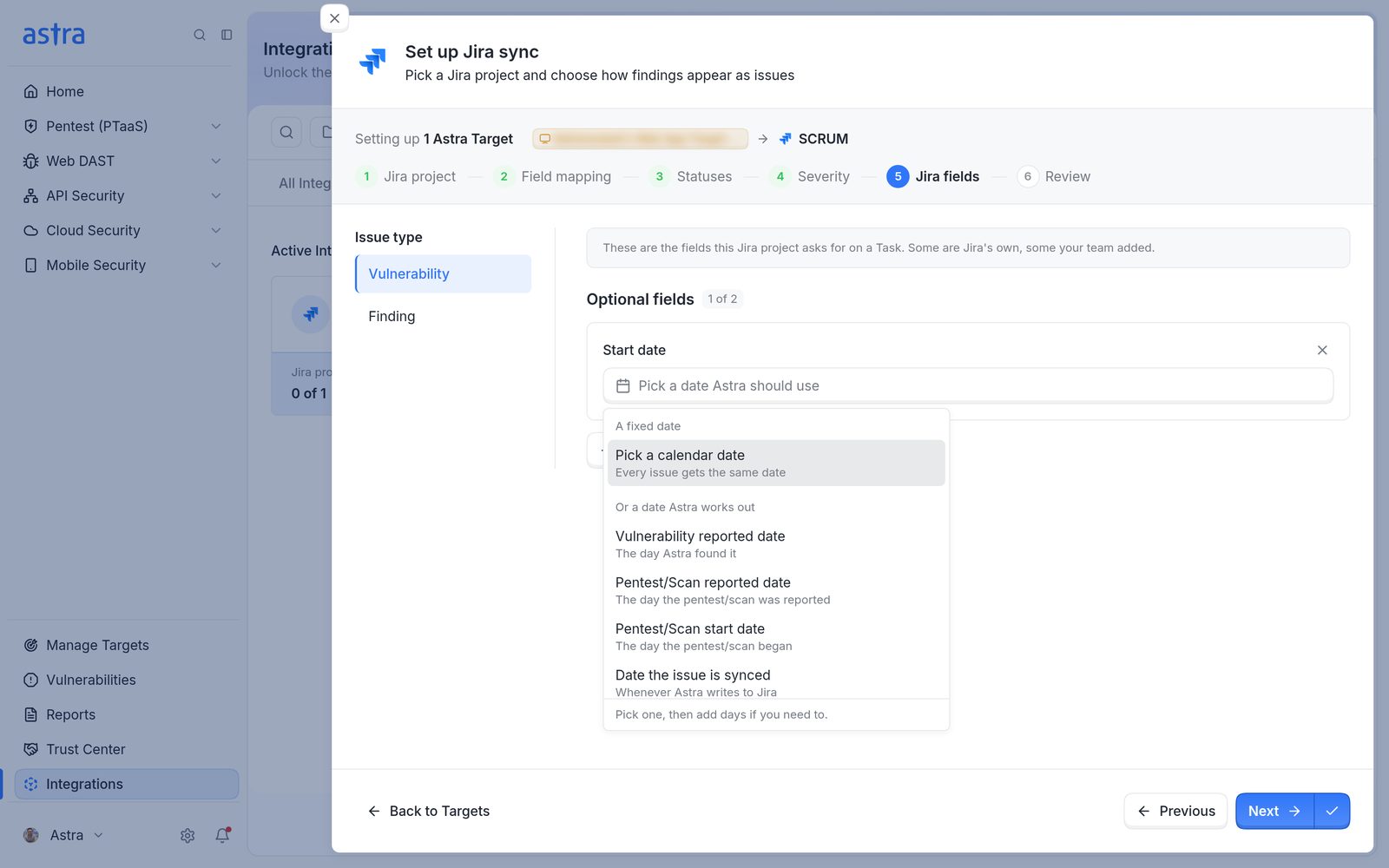Remove the Start date field
1389x868 pixels.
1322,350
